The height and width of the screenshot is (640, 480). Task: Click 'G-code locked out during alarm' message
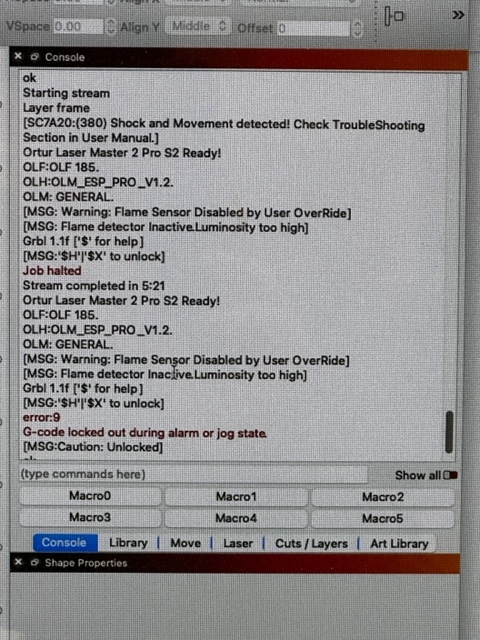(145, 433)
